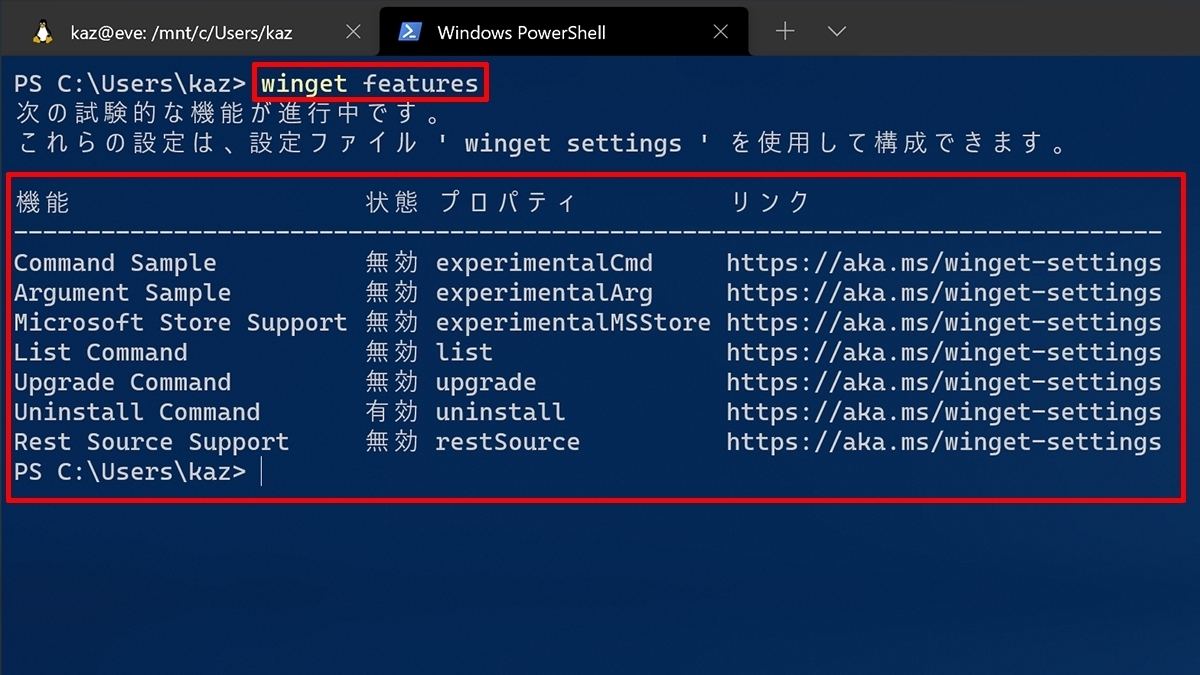The width and height of the screenshot is (1200, 675).
Task: Click the settings link in Uninstall Command row
Action: [x=944, y=412]
